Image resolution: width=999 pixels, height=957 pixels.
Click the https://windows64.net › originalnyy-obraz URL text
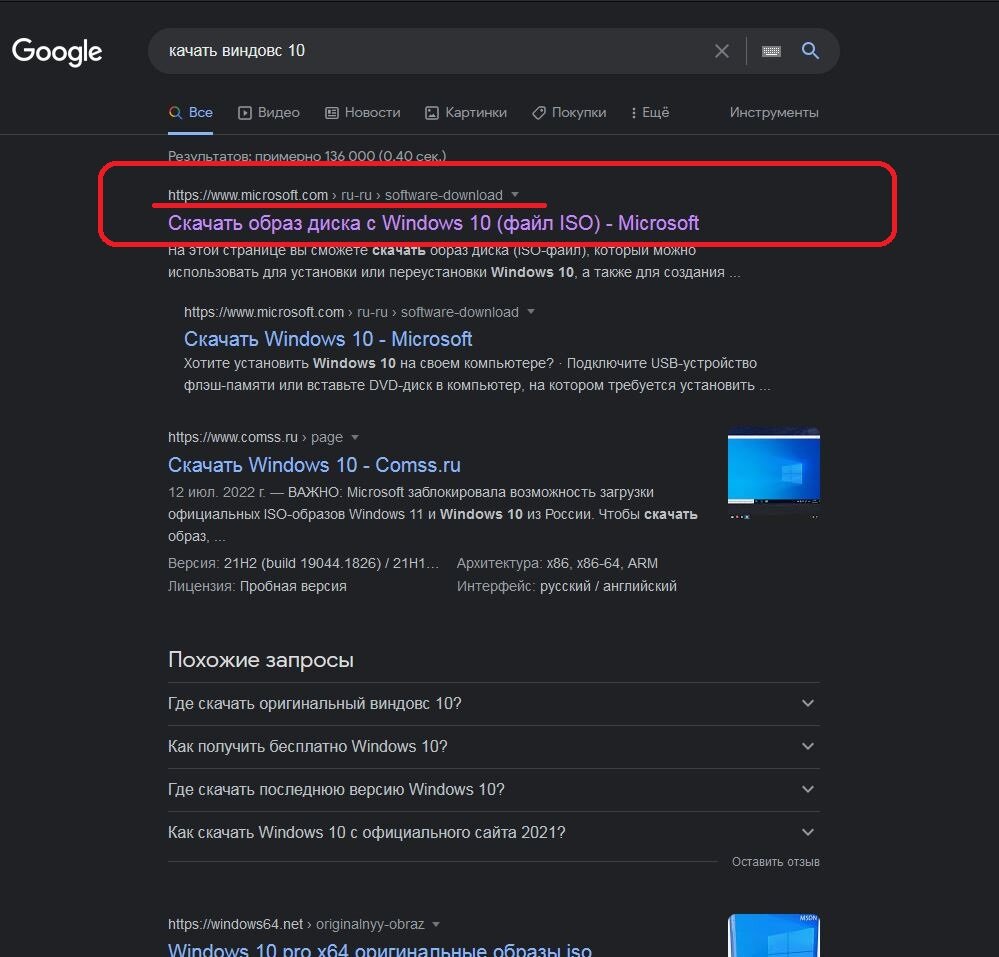[296, 925]
